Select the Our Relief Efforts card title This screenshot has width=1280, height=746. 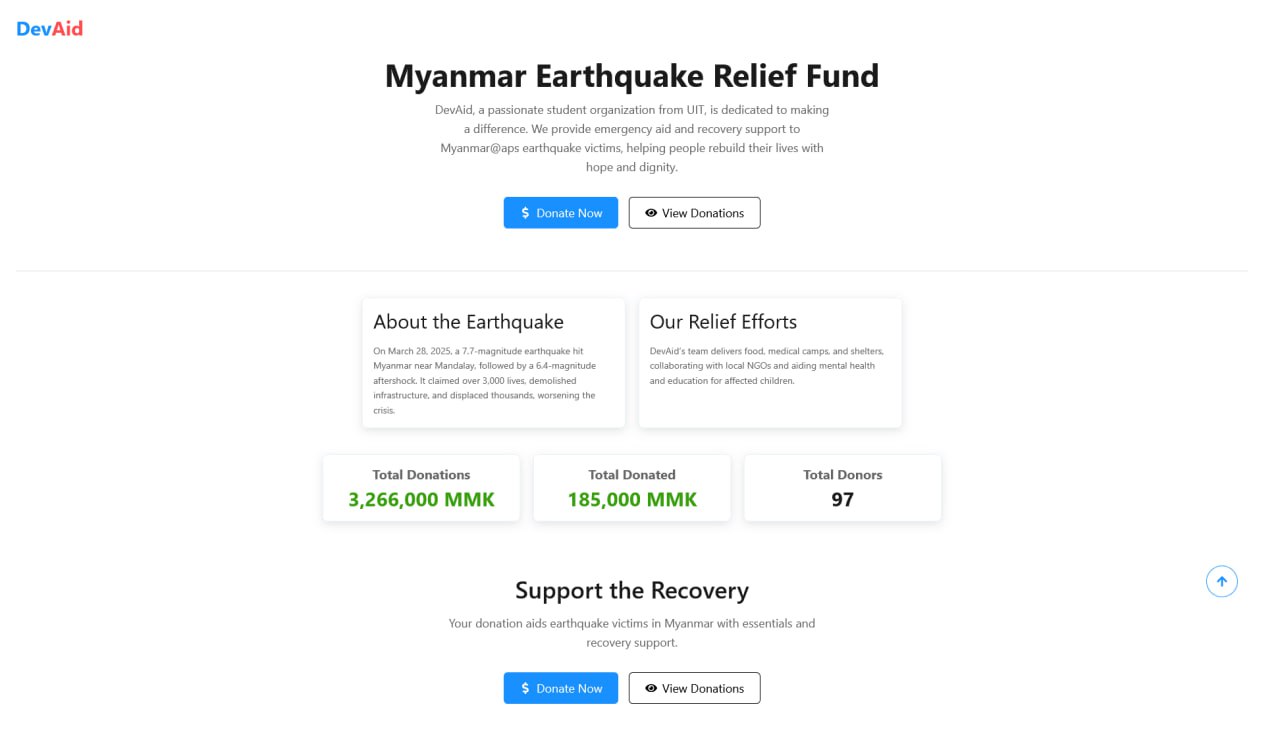click(723, 322)
